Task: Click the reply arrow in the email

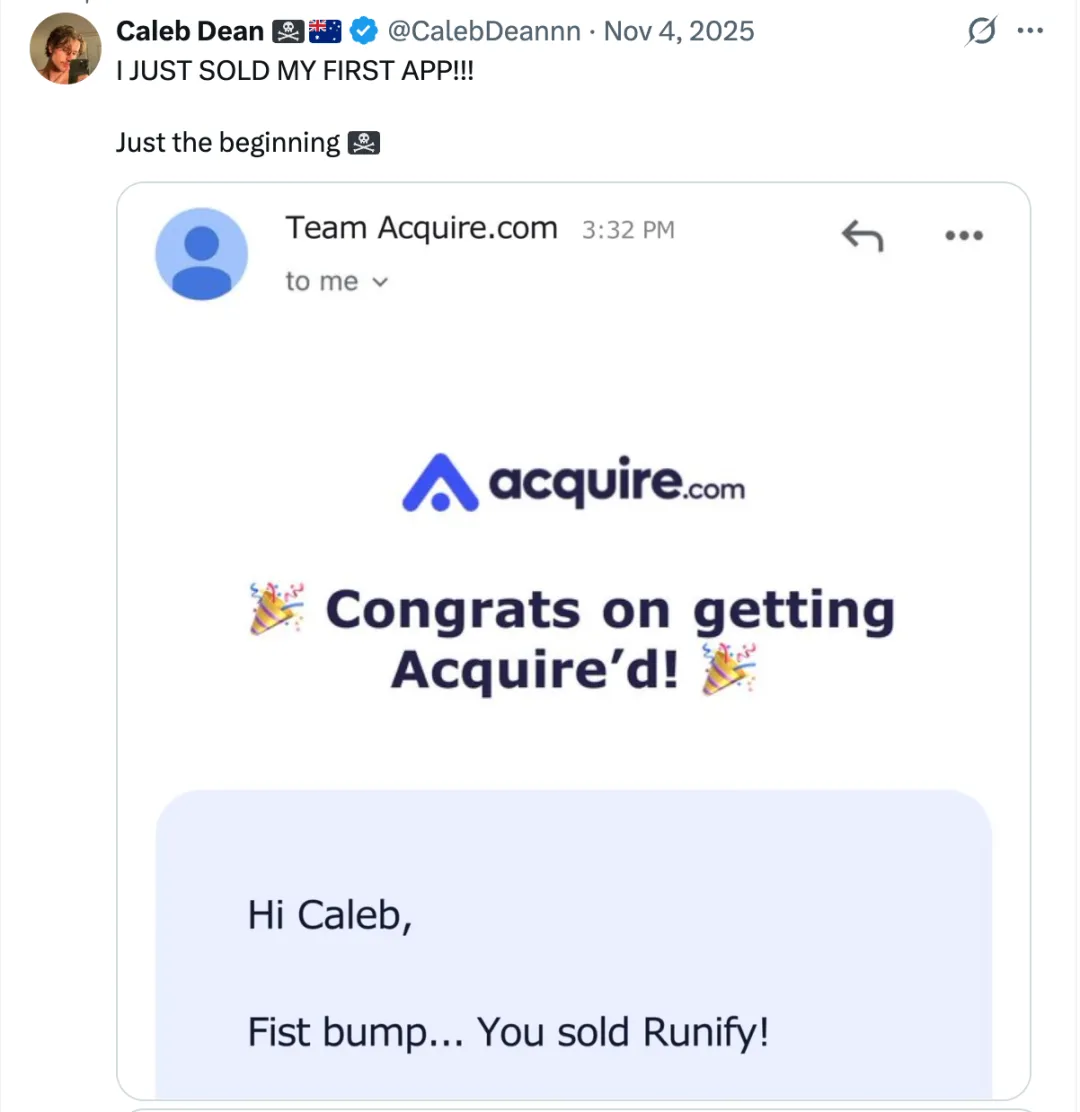Action: click(x=862, y=236)
